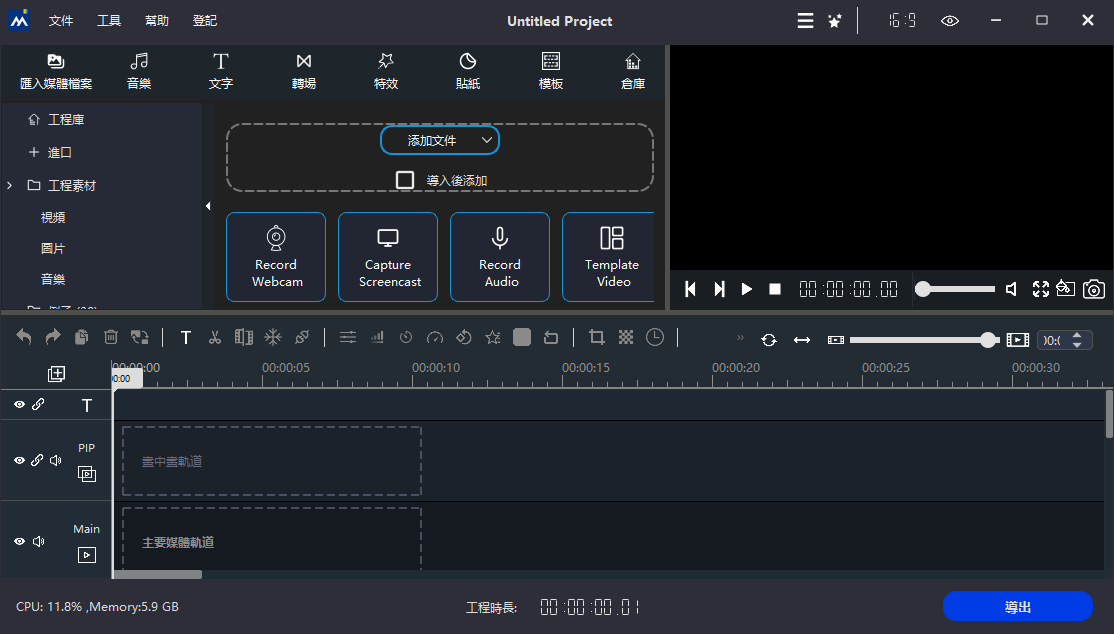Click the scissors split tool in timeline toolbar
This screenshot has width=1114, height=634.
click(214, 338)
